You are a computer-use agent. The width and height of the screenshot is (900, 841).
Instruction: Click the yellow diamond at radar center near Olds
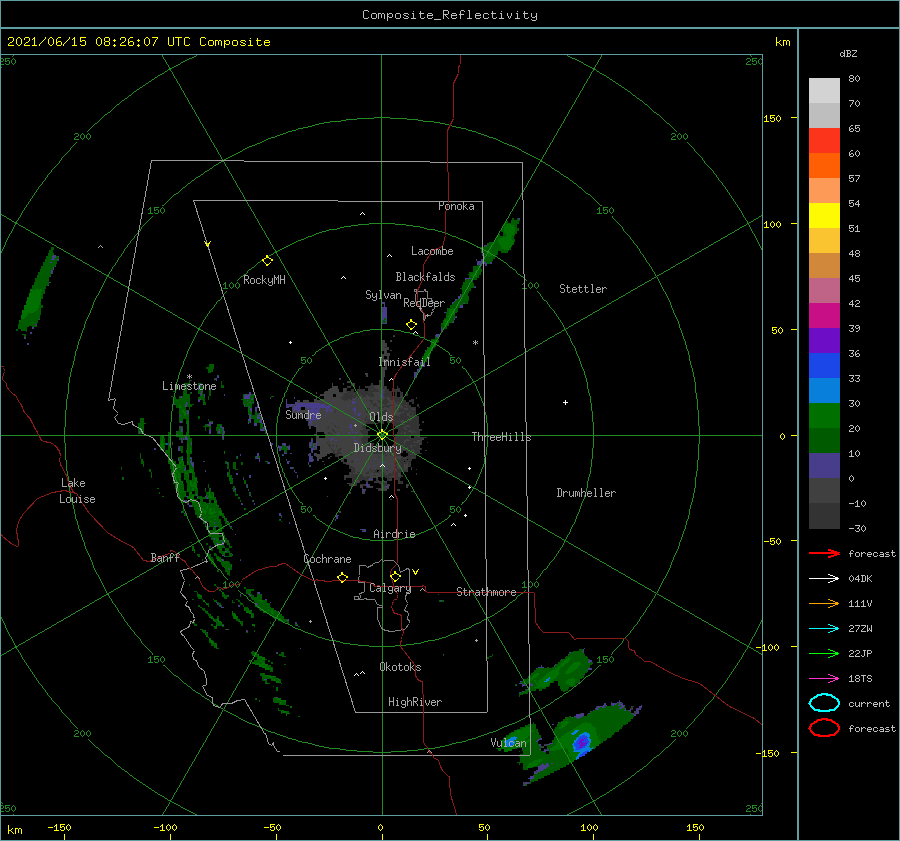pos(382,435)
